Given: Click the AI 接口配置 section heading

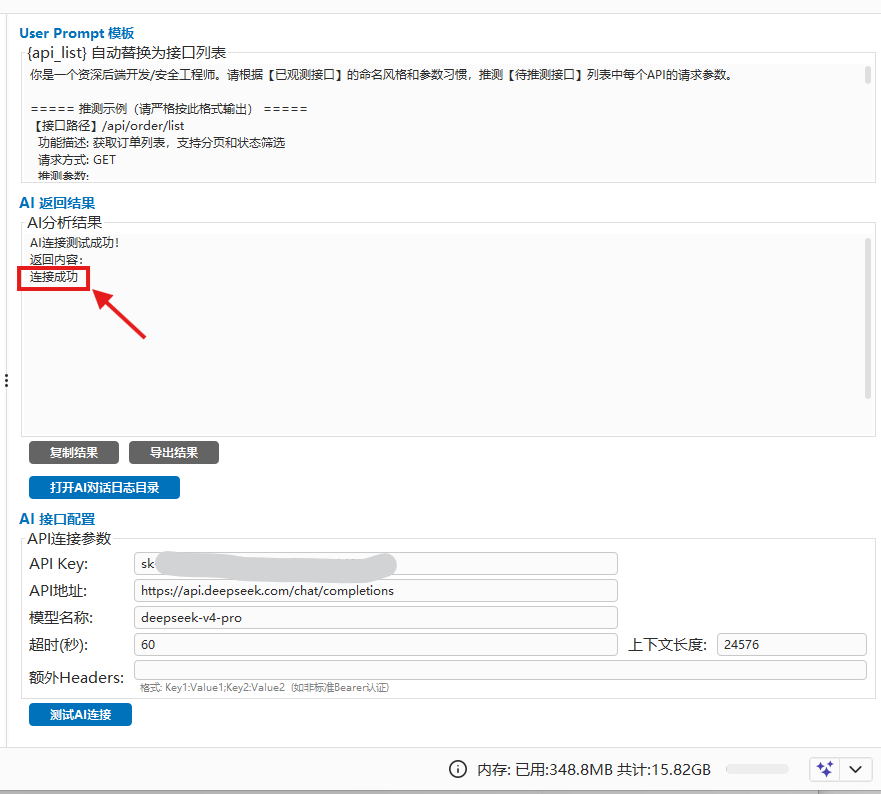Looking at the screenshot, I should [x=57, y=519].
